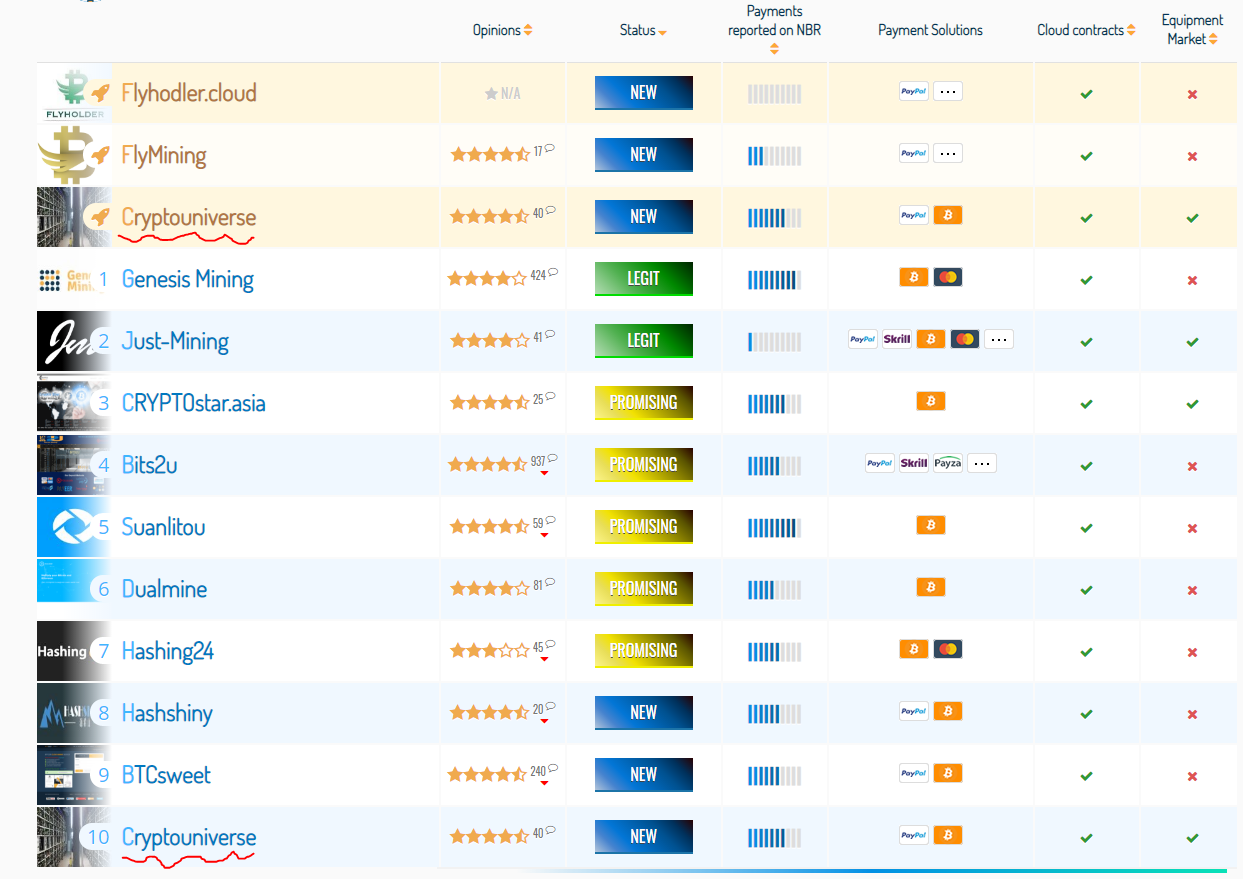This screenshot has width=1243, height=879.
Task: Sort by Cloud contracts using its arrows
Action: [1131, 30]
